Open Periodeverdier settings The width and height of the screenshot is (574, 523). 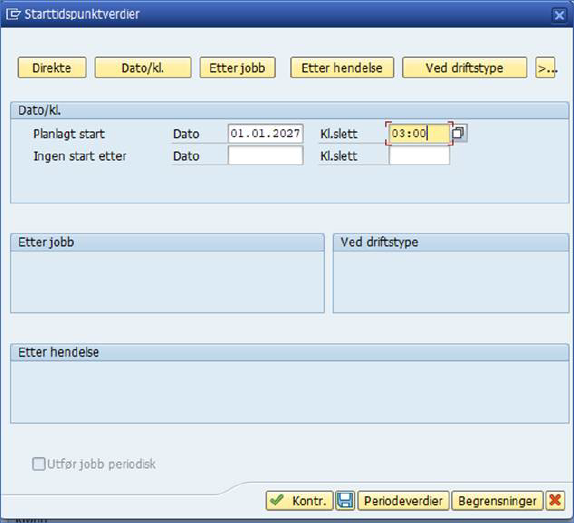[x=403, y=500]
